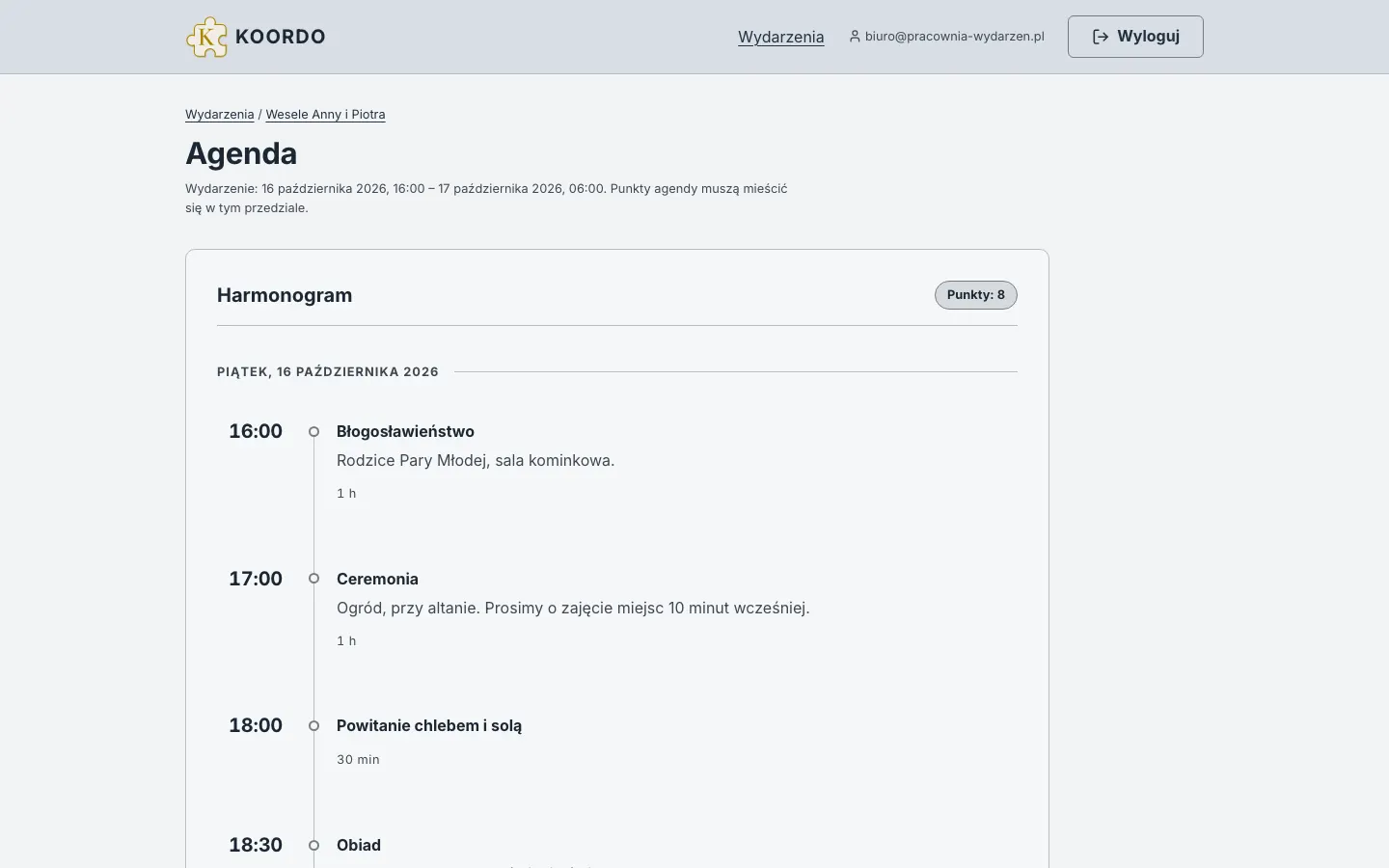1389x868 pixels.
Task: Select the timeline marker for Obiad
Action: (x=313, y=845)
